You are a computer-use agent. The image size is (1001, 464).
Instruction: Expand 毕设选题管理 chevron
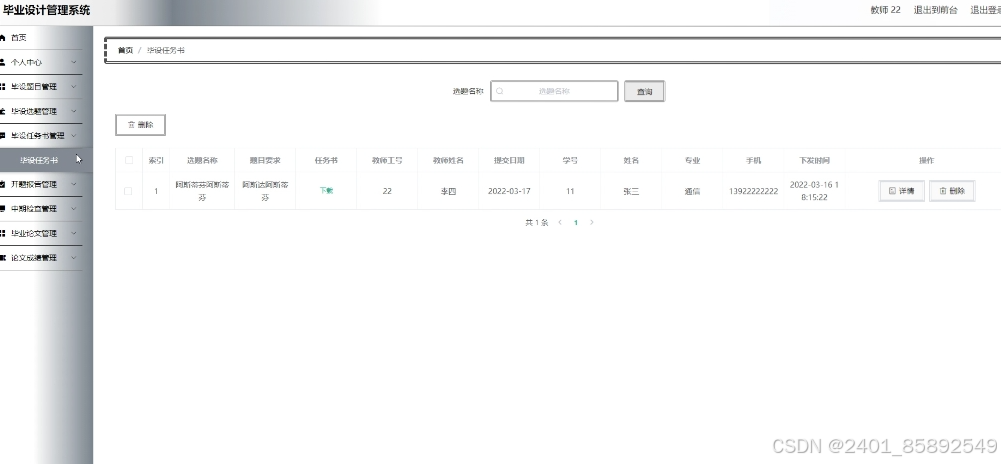pyautogui.click(x=74, y=111)
